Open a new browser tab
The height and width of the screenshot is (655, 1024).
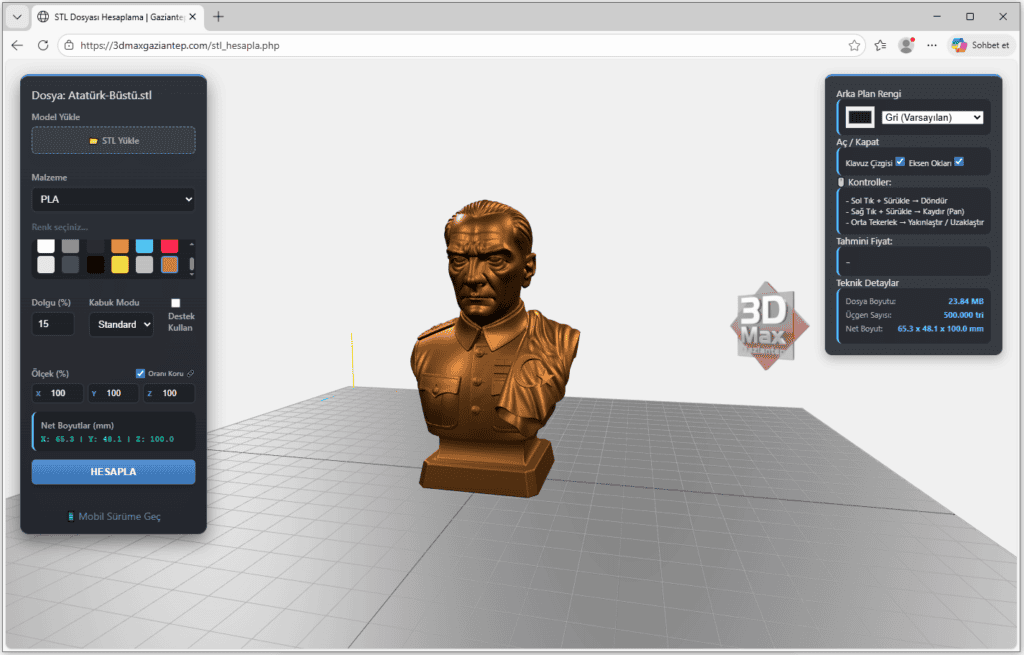[218, 16]
